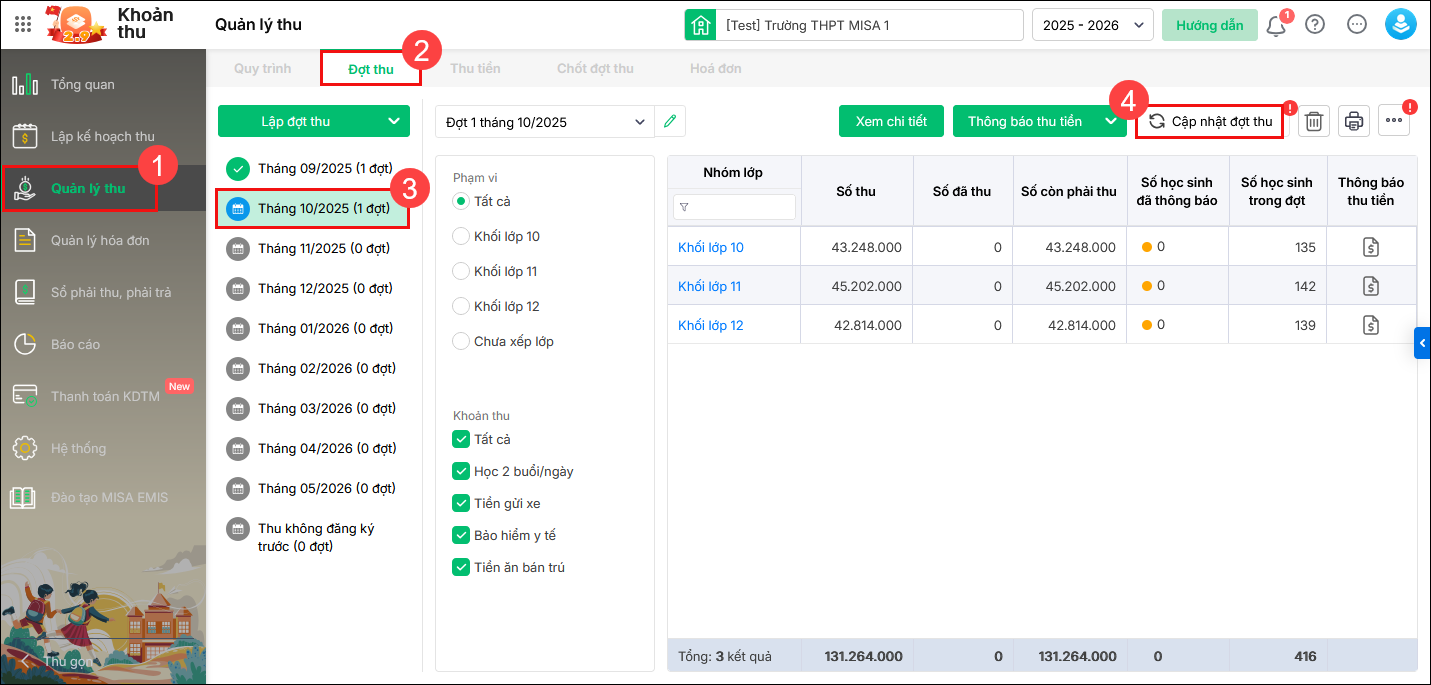Select the Chưa xếp lớp radio button
1431x685 pixels.
[x=461, y=341]
